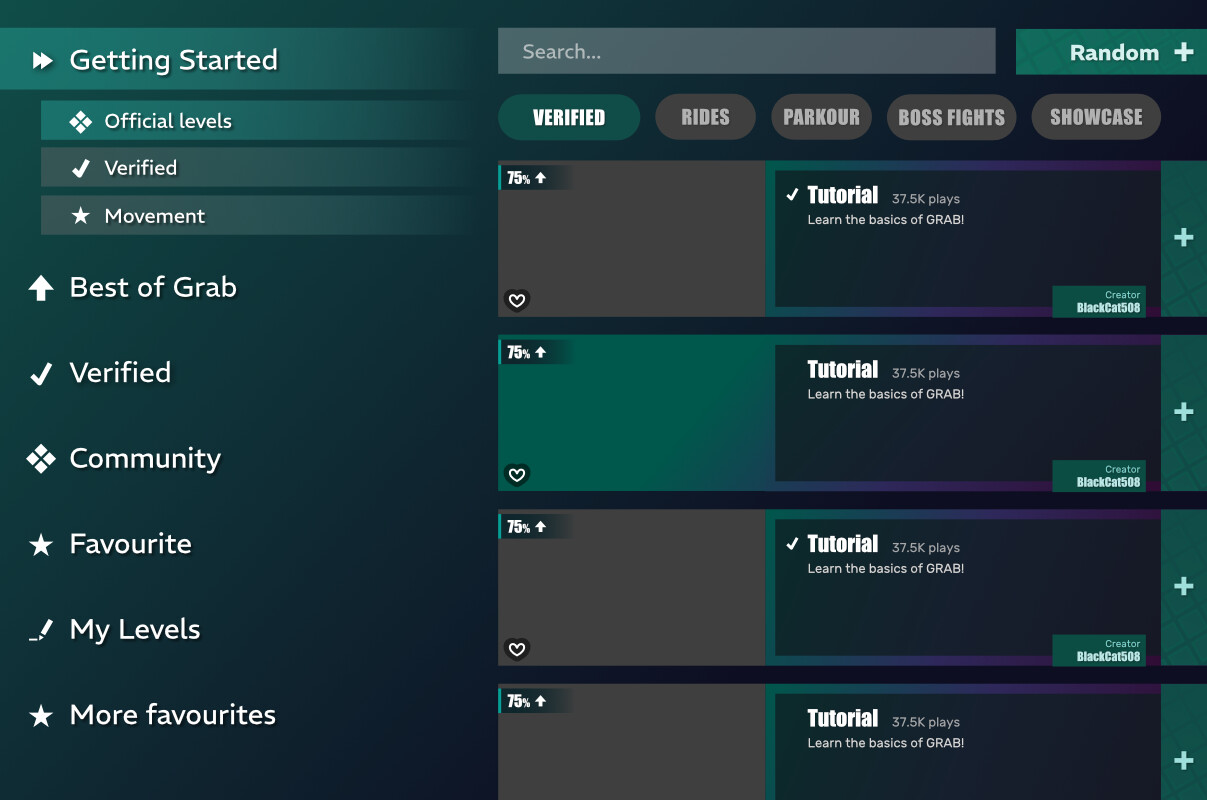The height and width of the screenshot is (800, 1207).
Task: Select the Official levels icon in sidebar
Action: click(x=82, y=121)
